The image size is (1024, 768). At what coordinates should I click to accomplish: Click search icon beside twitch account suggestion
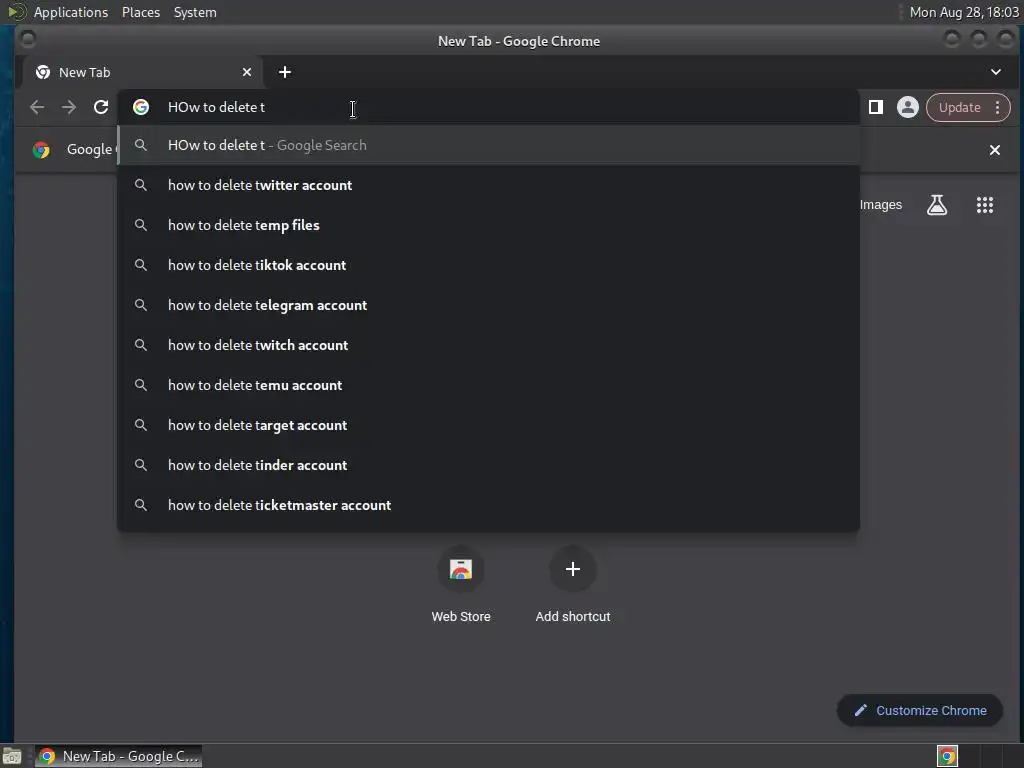(x=140, y=345)
